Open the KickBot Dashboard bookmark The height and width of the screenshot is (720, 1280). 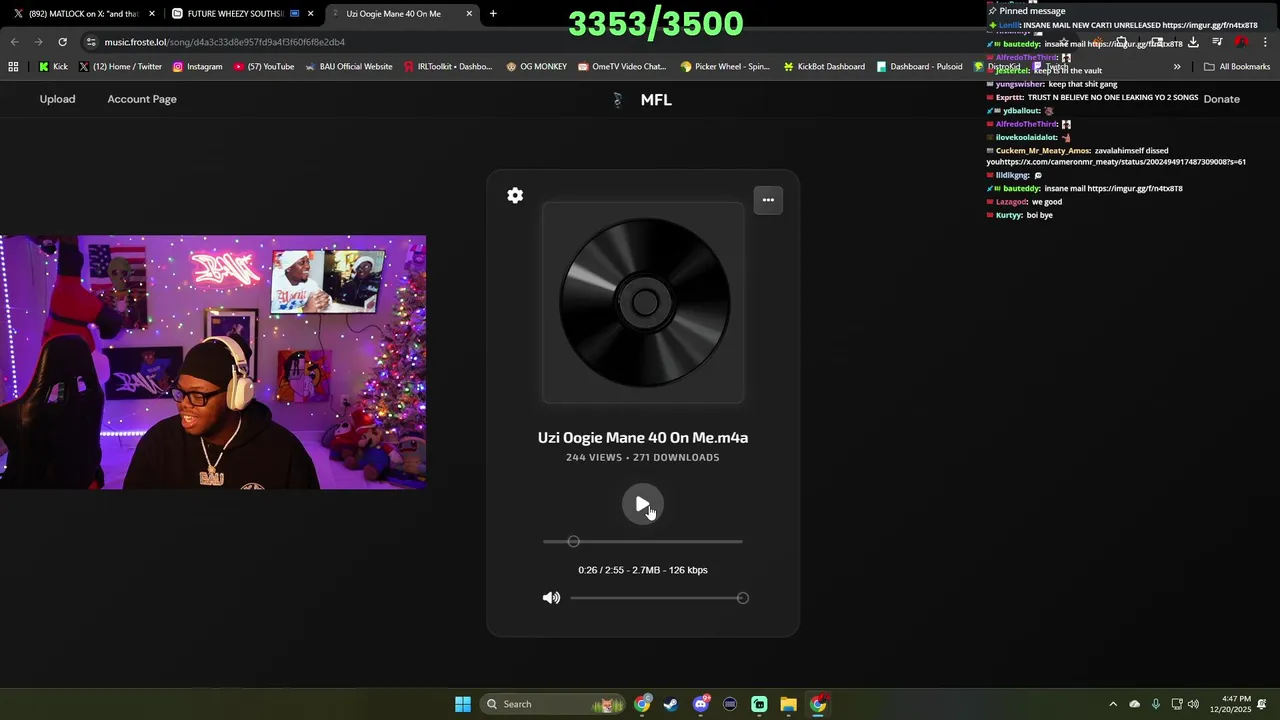[x=824, y=67]
